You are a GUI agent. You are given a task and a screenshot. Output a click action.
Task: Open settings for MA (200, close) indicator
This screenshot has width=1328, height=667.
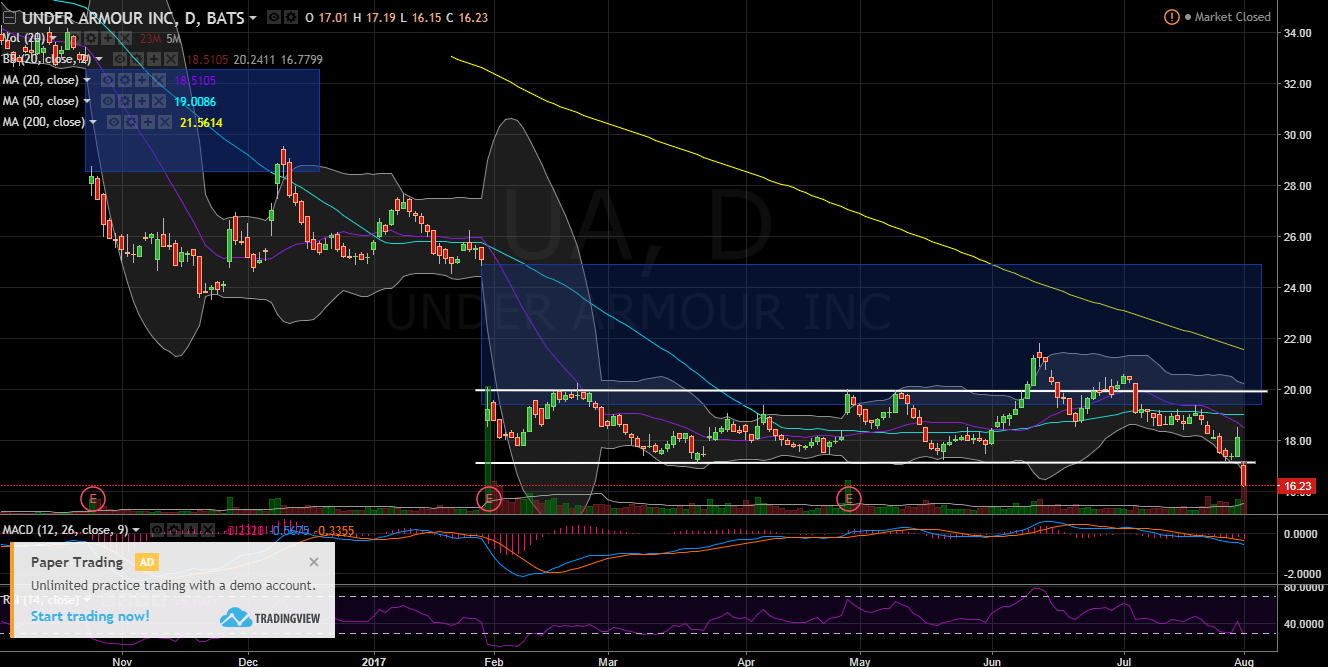(x=130, y=122)
